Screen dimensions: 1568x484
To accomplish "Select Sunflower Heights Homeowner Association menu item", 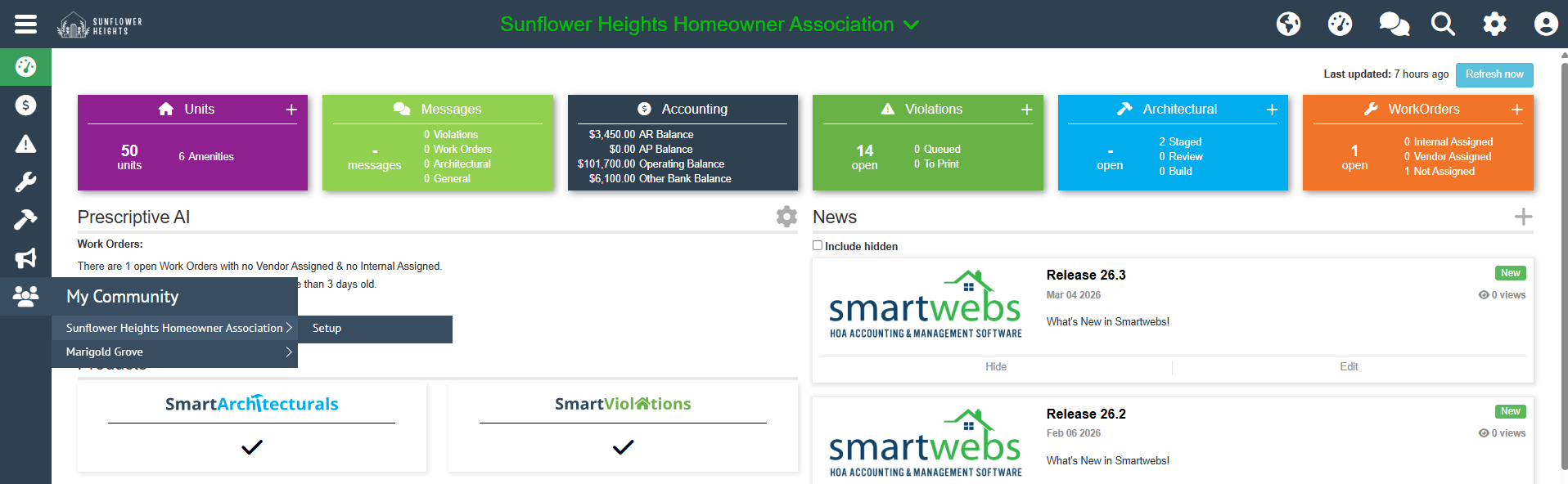I will pos(174,329).
